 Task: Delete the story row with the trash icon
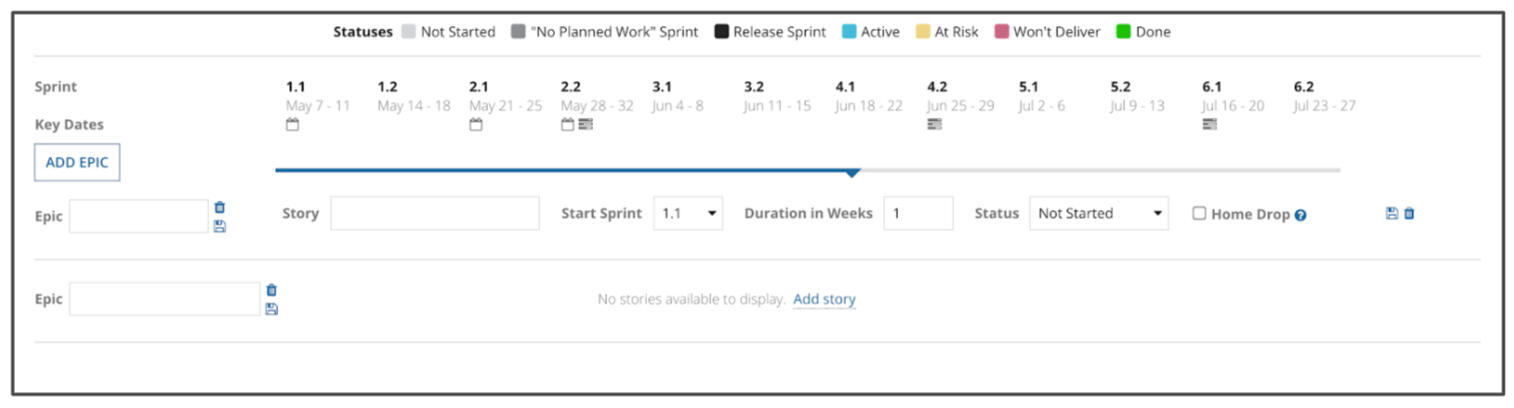(1409, 213)
